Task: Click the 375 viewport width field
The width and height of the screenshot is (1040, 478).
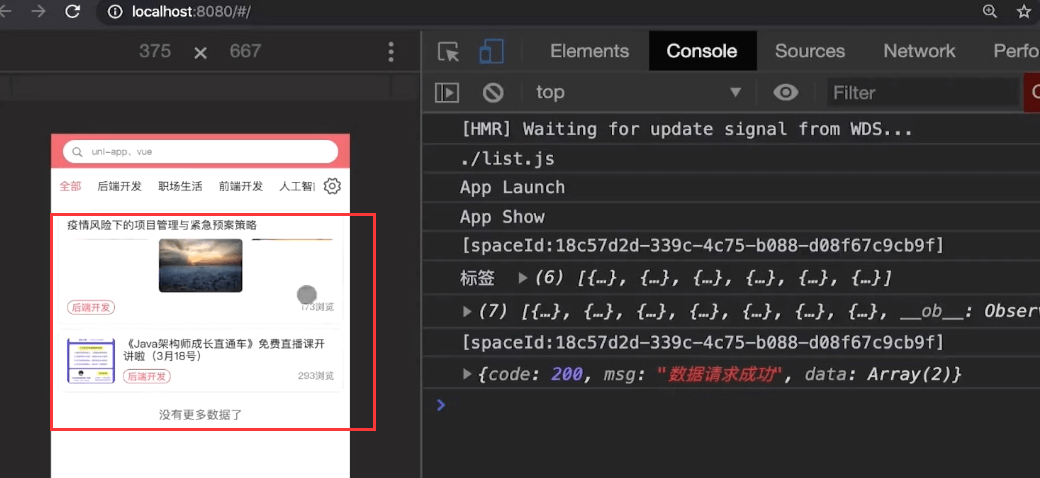Action: 155,52
